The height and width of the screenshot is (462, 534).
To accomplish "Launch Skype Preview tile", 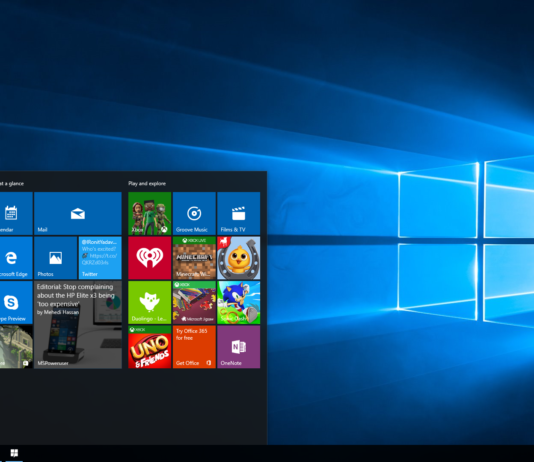I will 16,302.
